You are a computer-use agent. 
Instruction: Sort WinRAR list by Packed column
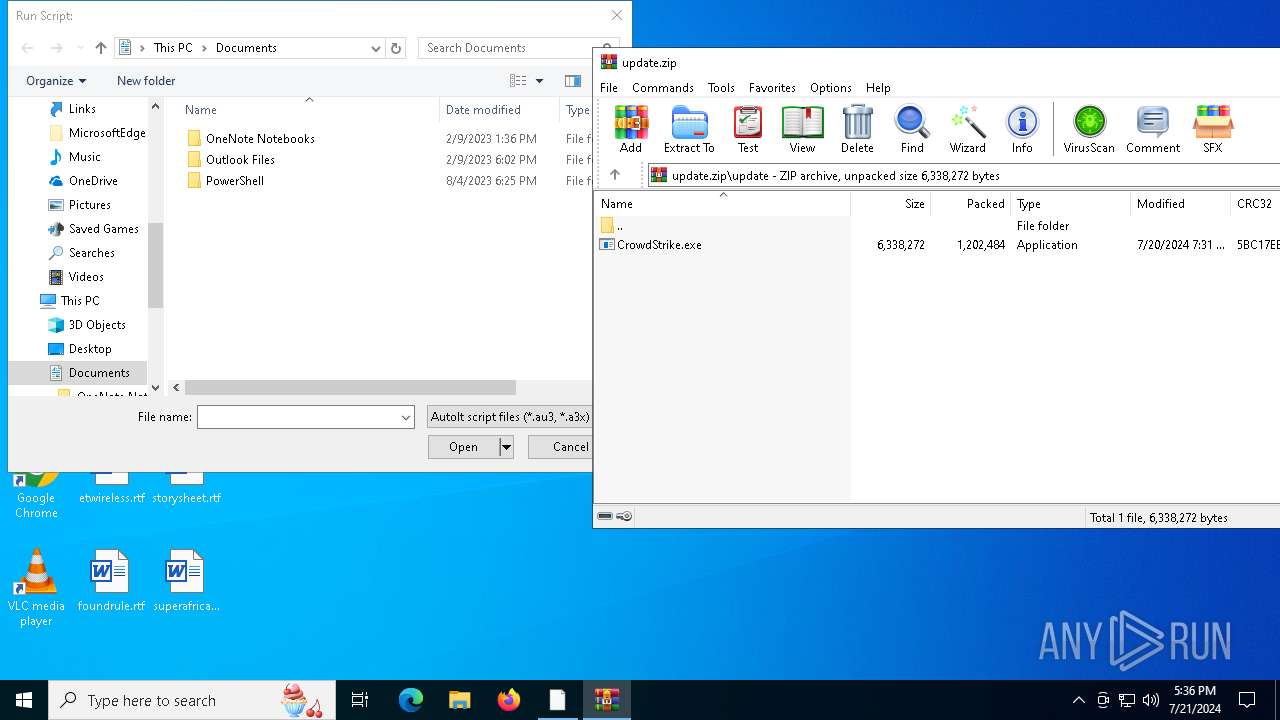tap(971, 204)
